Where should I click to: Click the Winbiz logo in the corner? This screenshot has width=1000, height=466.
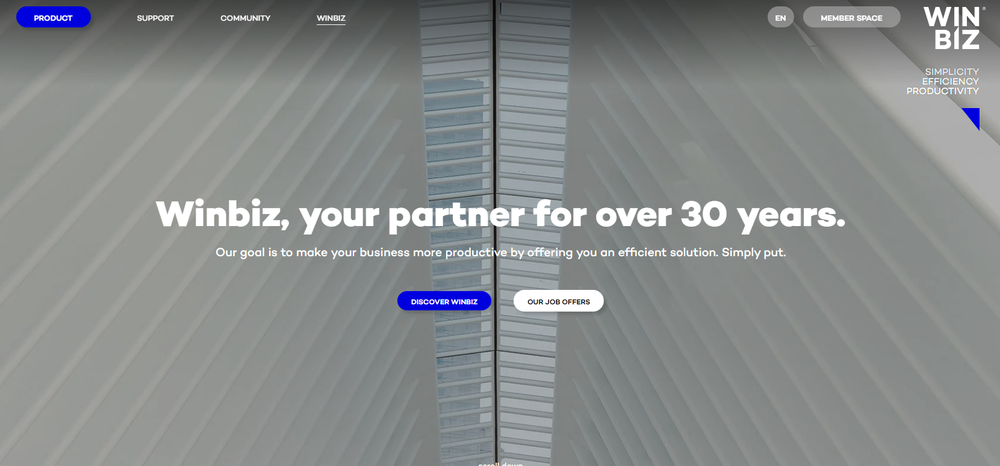952,27
